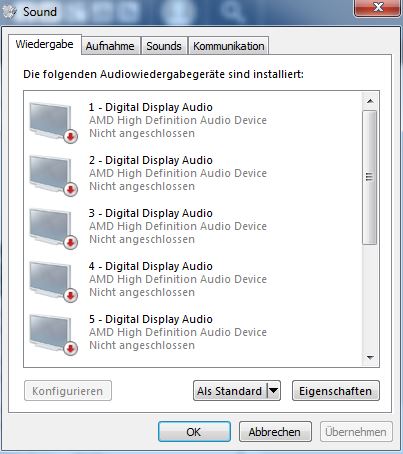Viewport: 403px width, 454px height.
Task: Close the Sound dialog window
Action: [x=377, y=7]
